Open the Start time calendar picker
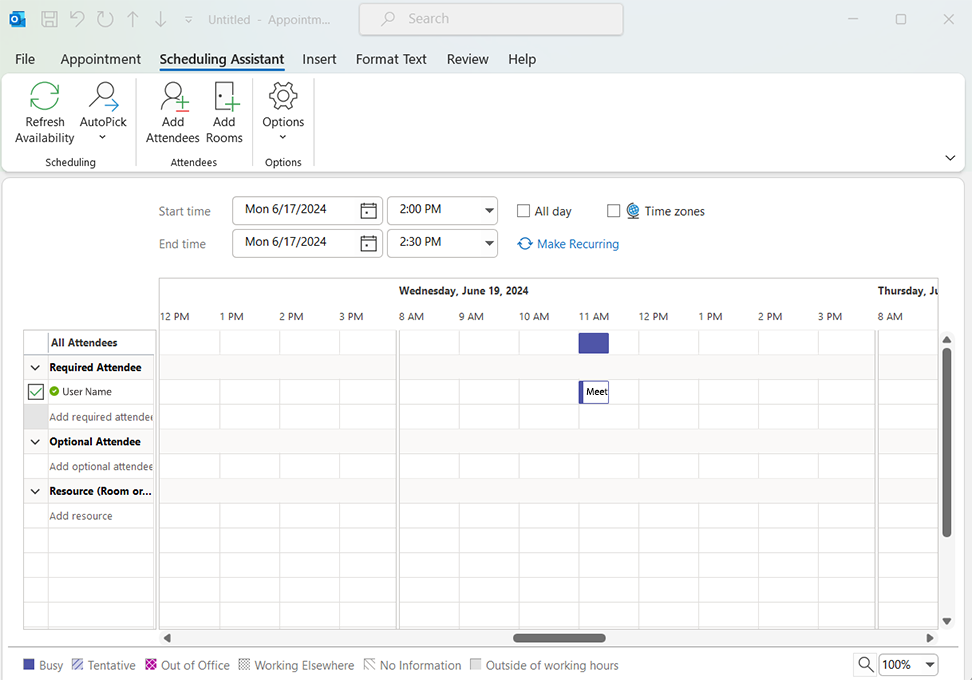Screen dimensions: 972x680 coord(368,211)
